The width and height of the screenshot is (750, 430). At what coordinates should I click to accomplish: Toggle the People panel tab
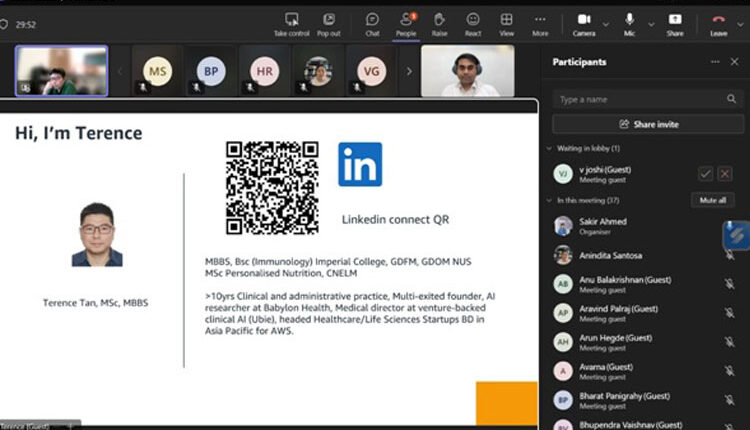click(405, 22)
